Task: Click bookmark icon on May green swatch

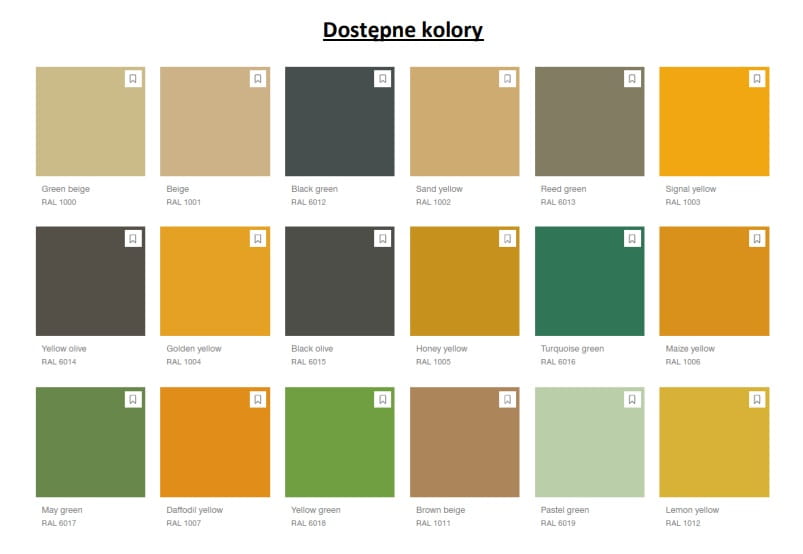Action: pyautogui.click(x=133, y=399)
